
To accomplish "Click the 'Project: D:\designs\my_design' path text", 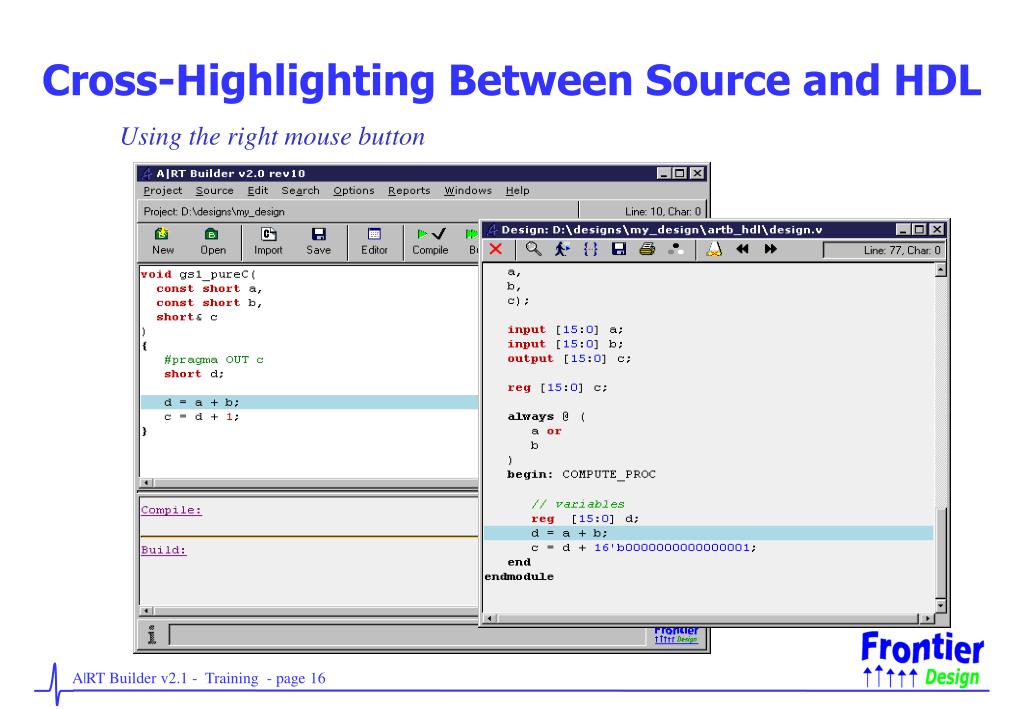I will pos(214,212).
